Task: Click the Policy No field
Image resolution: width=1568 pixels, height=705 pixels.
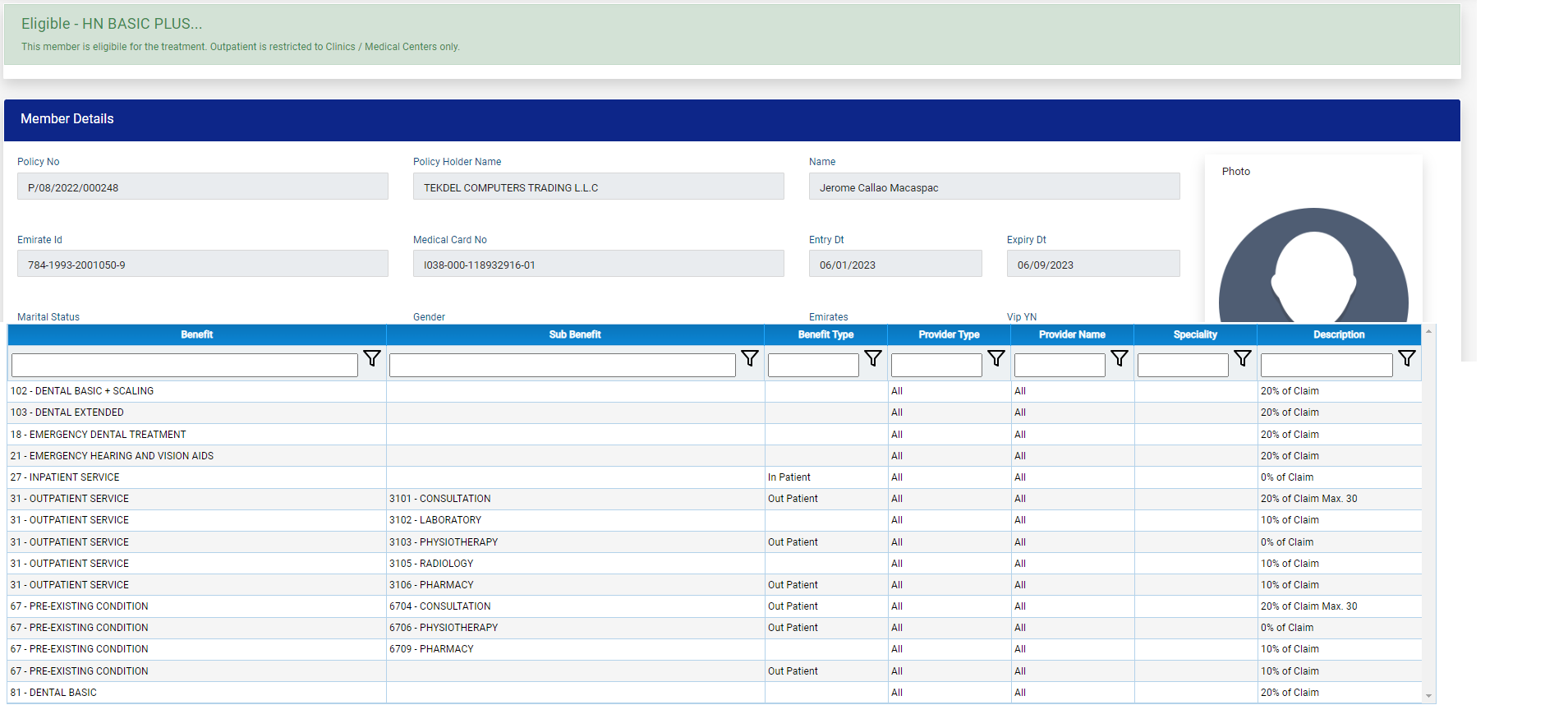Action: (202, 187)
